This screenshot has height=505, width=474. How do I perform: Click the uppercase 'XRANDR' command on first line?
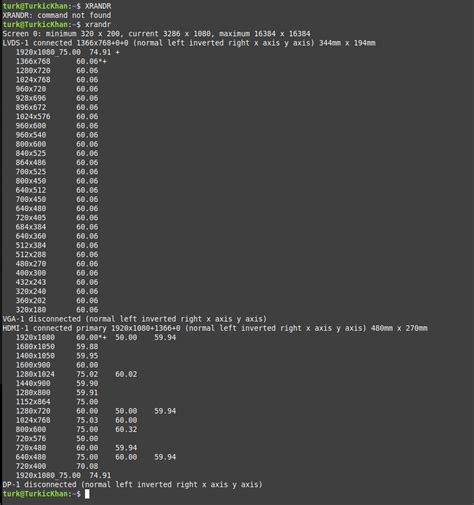coord(98,6)
